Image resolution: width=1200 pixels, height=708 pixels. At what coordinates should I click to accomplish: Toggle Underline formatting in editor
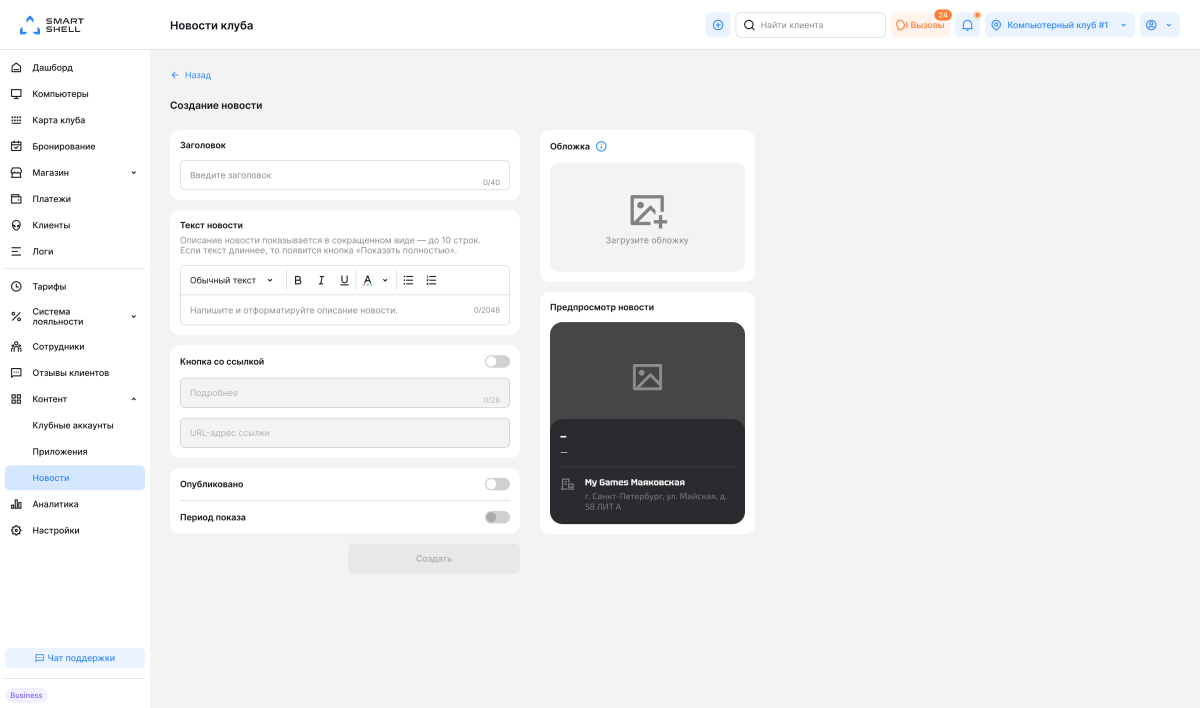coord(345,280)
